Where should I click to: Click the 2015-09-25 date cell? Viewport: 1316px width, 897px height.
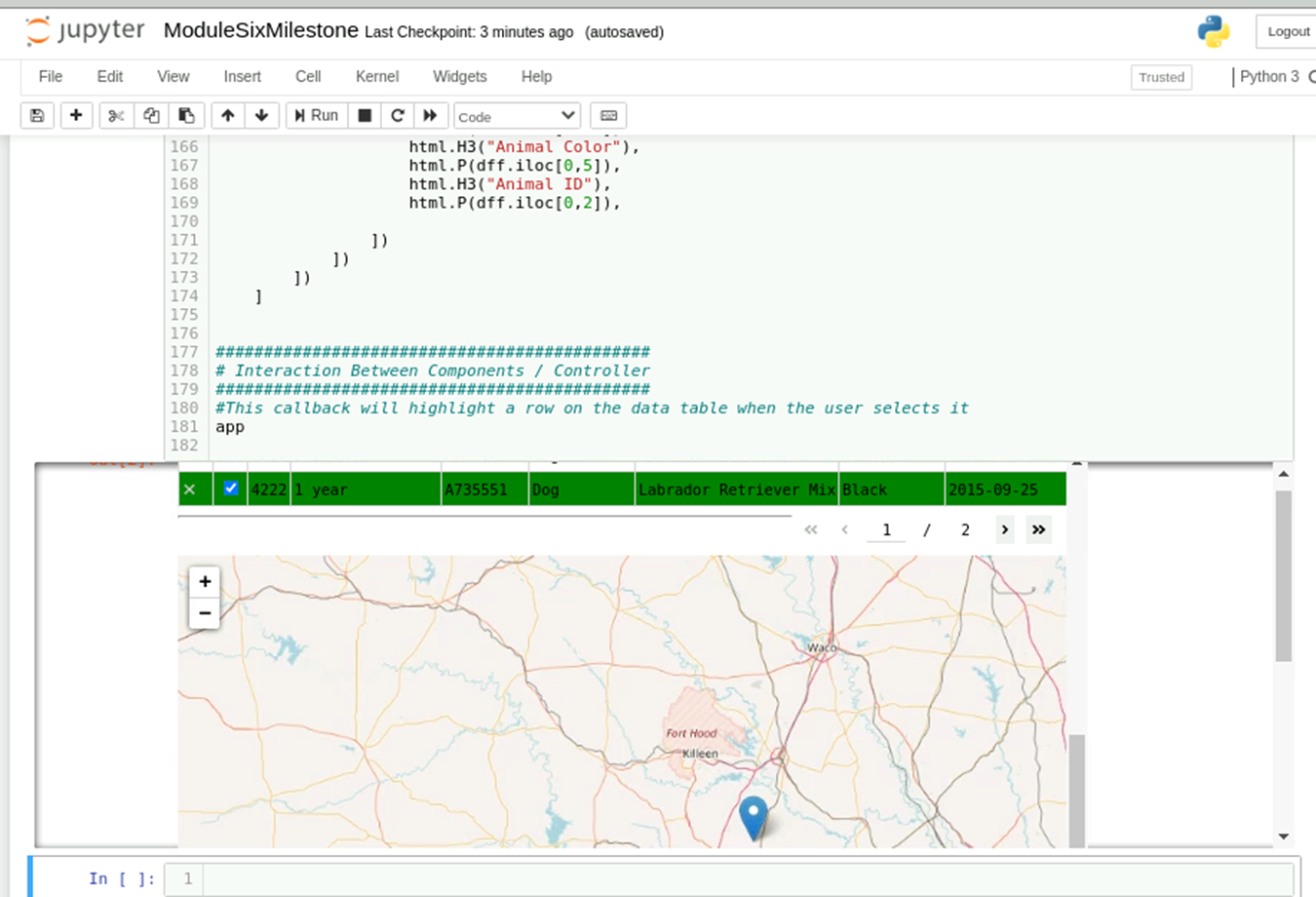pyautogui.click(x=1005, y=489)
